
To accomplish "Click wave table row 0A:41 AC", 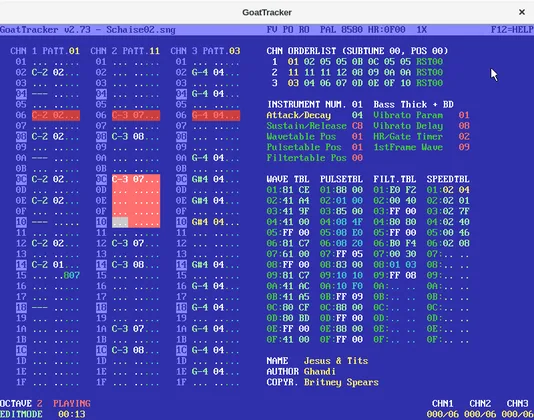I will click(288, 286).
